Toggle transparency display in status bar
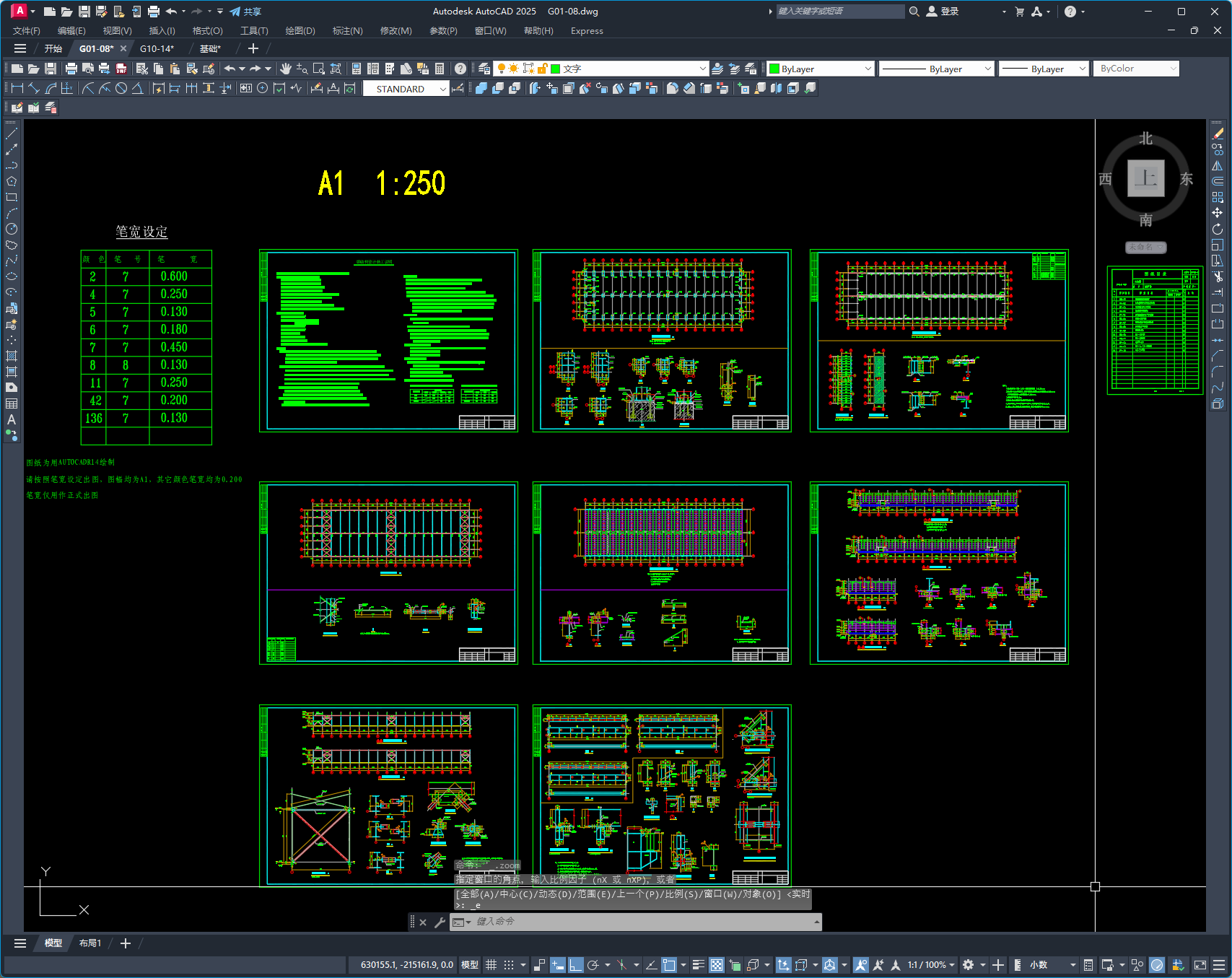The height and width of the screenshot is (978, 1232). (717, 965)
